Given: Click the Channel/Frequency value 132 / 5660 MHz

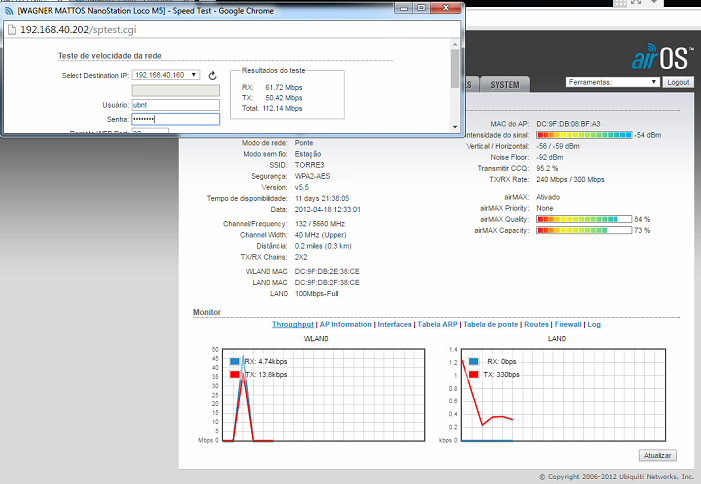Looking at the screenshot, I should tap(320, 223).
